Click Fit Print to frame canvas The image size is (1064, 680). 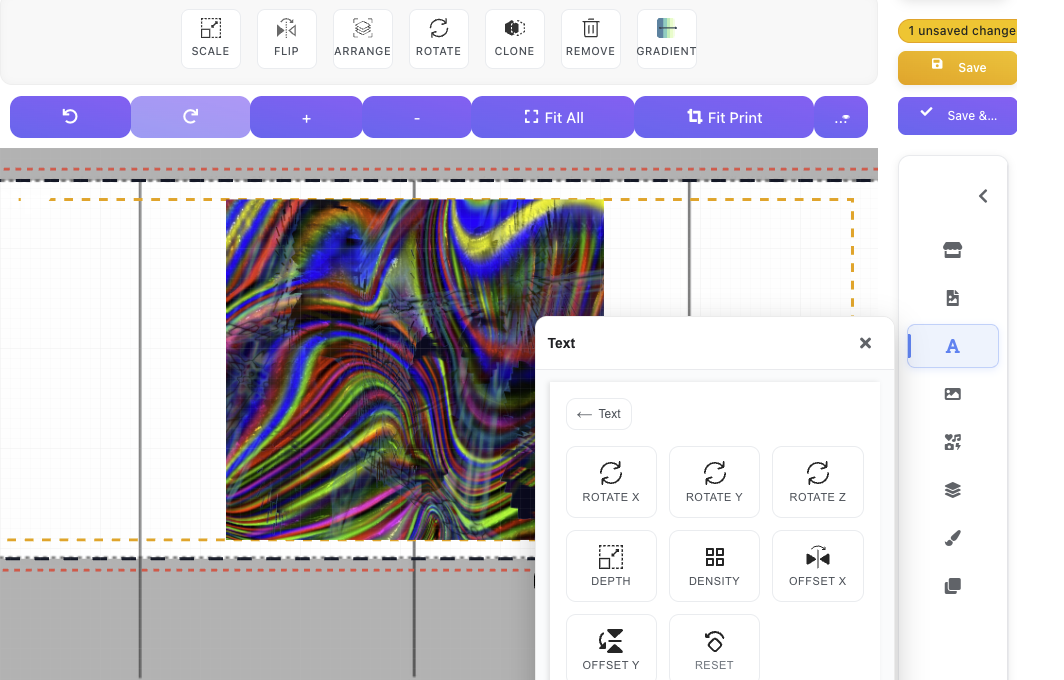click(x=724, y=117)
